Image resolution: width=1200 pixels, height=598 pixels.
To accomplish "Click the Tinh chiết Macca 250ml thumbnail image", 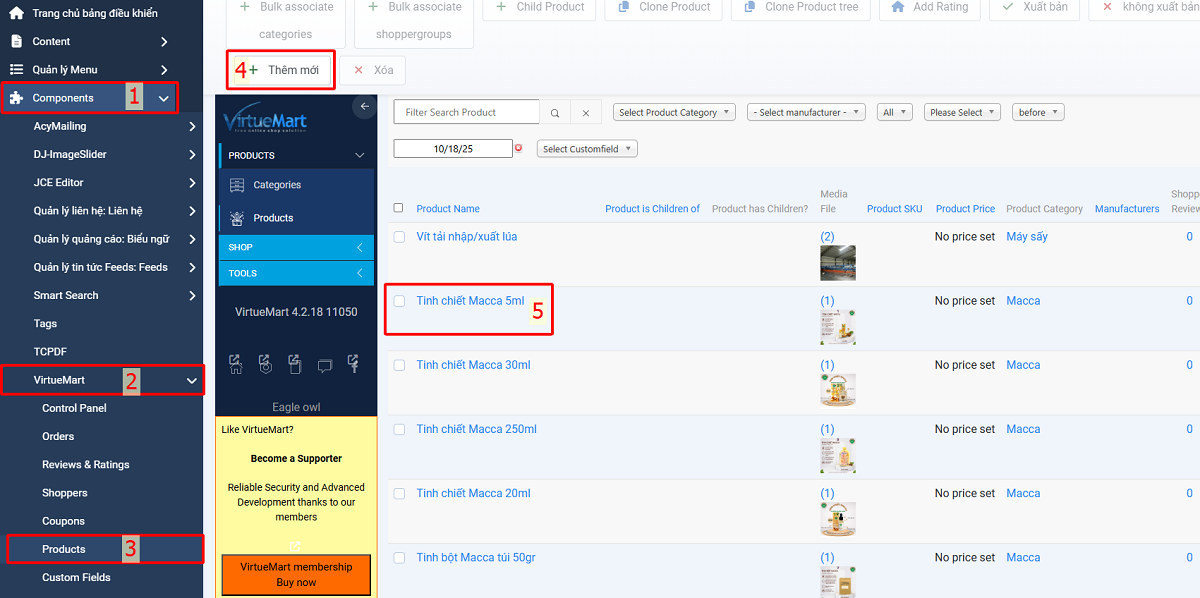I will click(837, 455).
